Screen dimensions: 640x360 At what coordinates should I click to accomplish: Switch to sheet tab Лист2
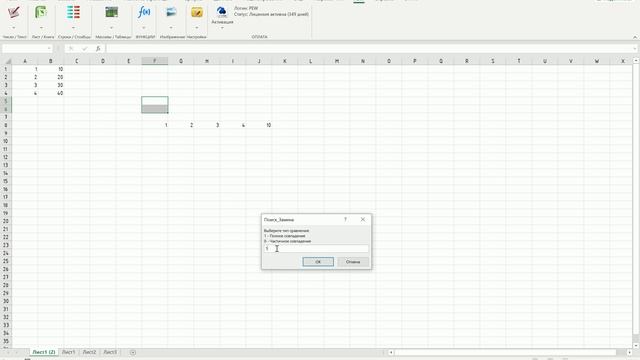89,352
